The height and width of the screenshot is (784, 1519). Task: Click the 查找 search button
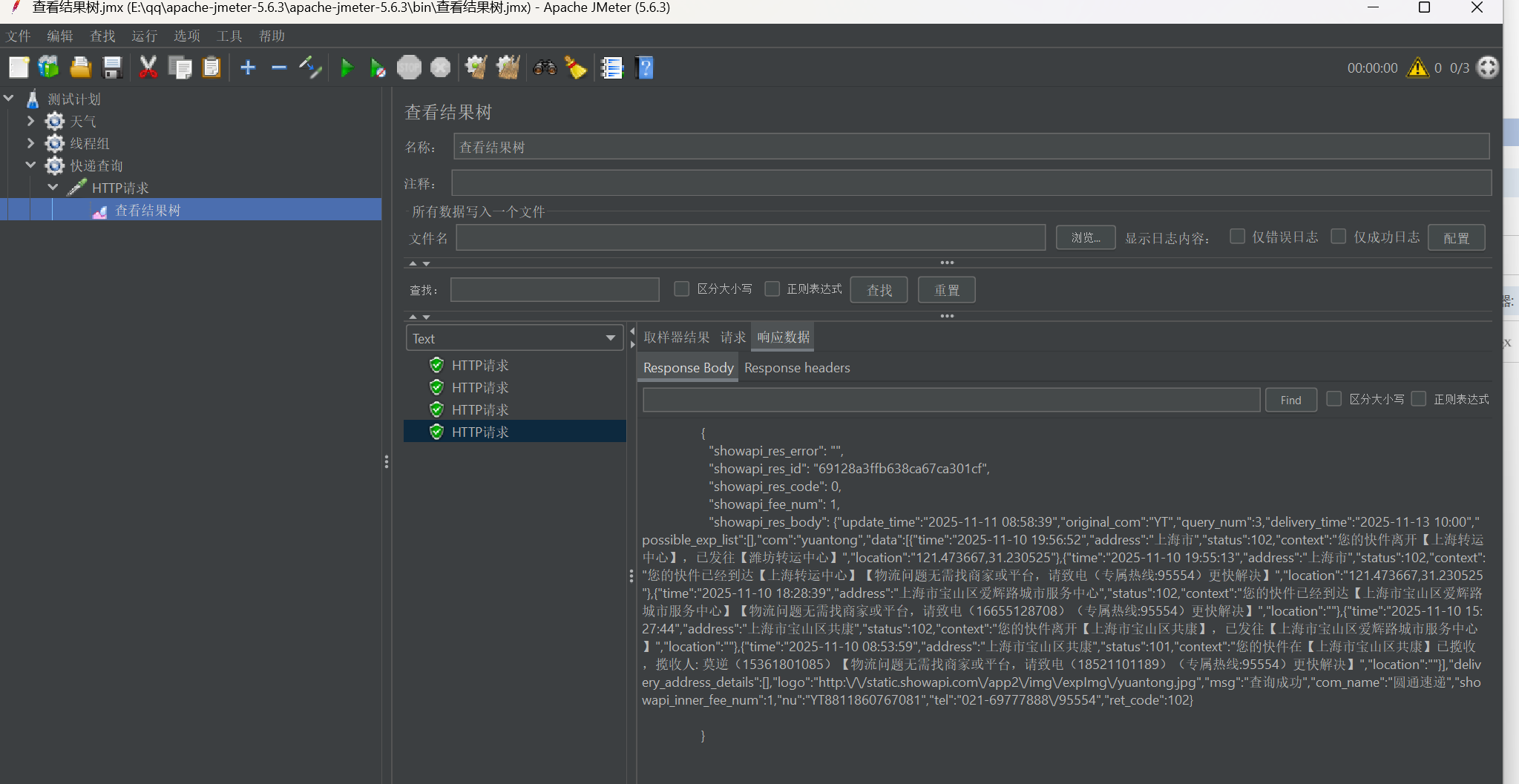pos(879,290)
